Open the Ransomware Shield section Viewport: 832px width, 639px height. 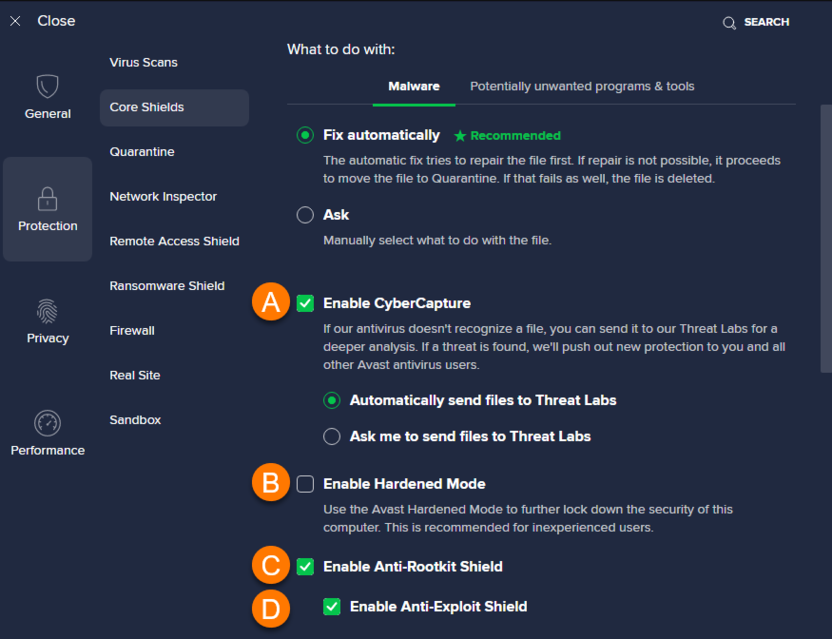click(x=167, y=286)
